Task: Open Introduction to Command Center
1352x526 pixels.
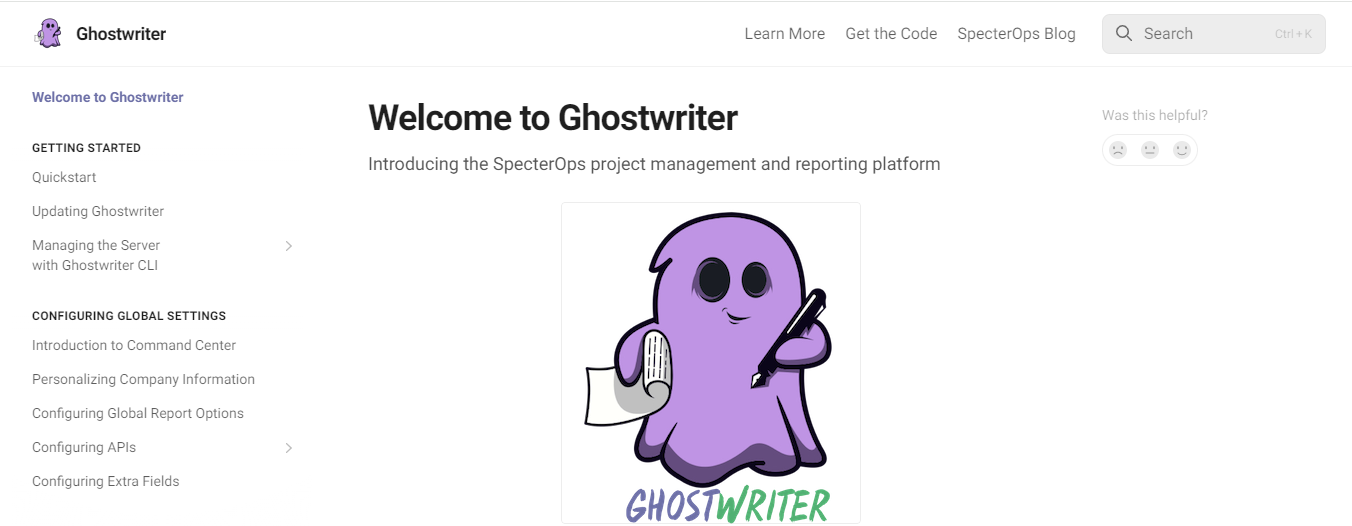Action: coord(134,345)
